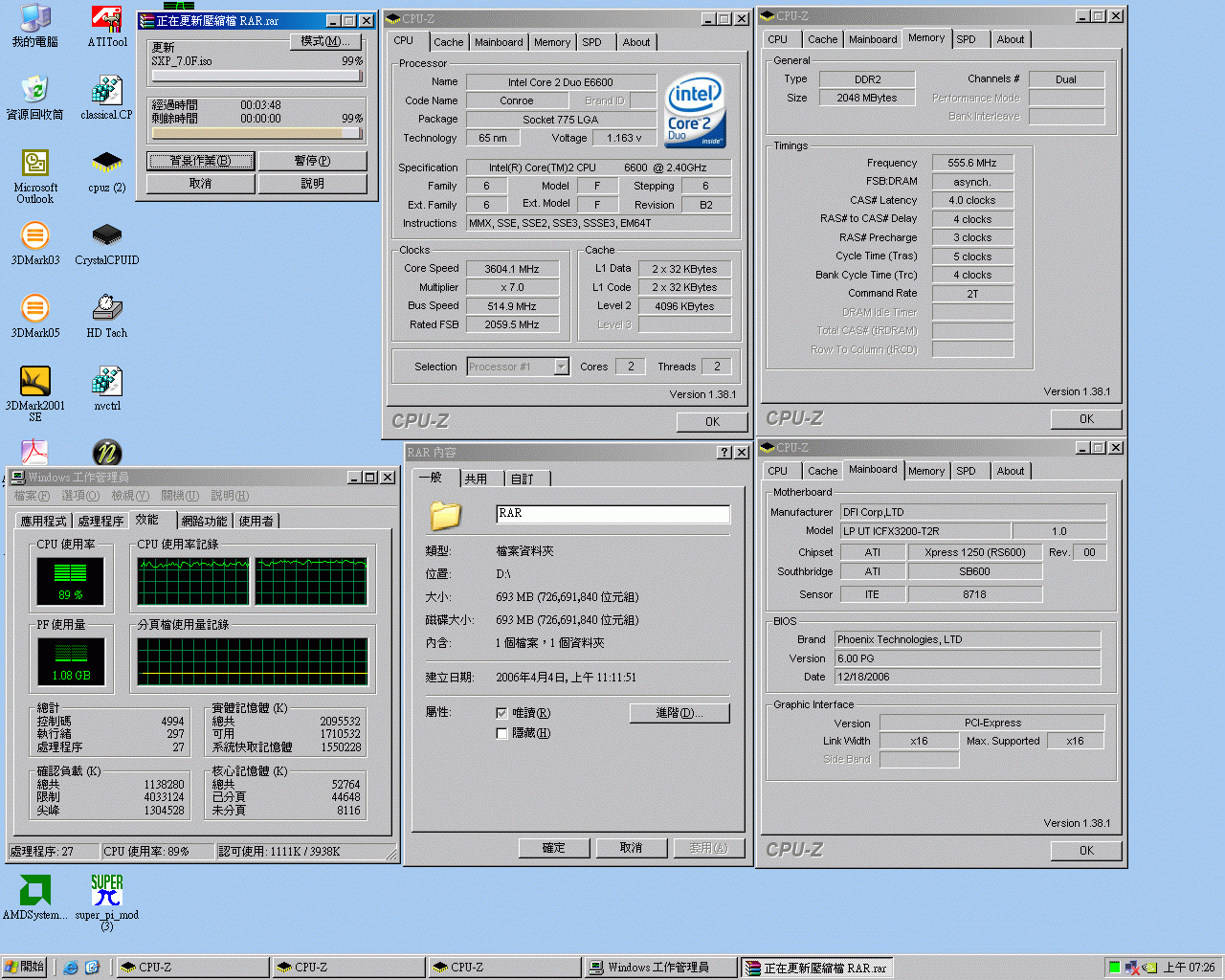Open SPD tab in top-right CPU-Z Memory window
Screen dimensions: 1225x980
click(x=966, y=39)
